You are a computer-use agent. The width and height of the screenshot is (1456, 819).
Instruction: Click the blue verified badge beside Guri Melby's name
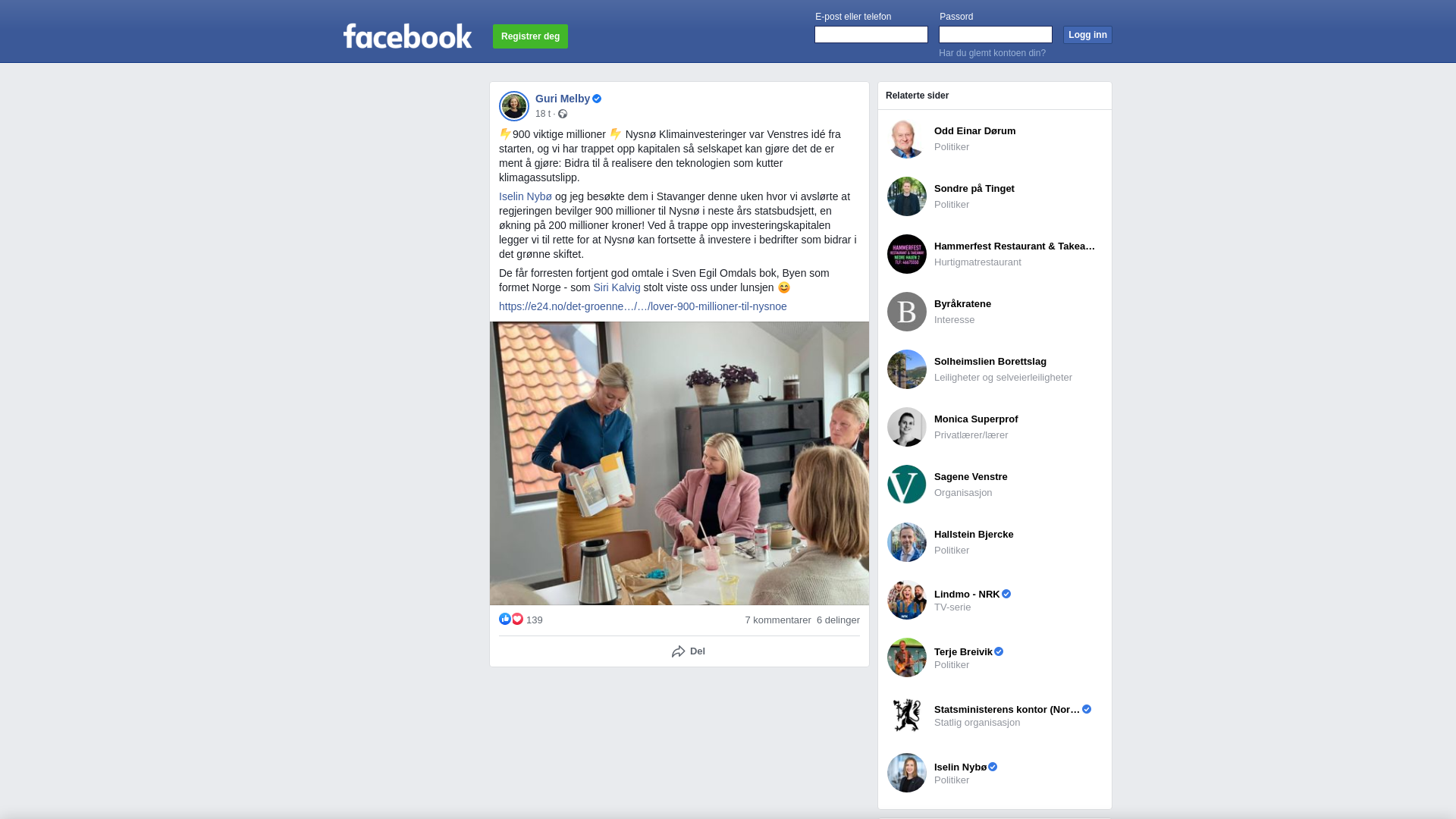[x=597, y=99]
